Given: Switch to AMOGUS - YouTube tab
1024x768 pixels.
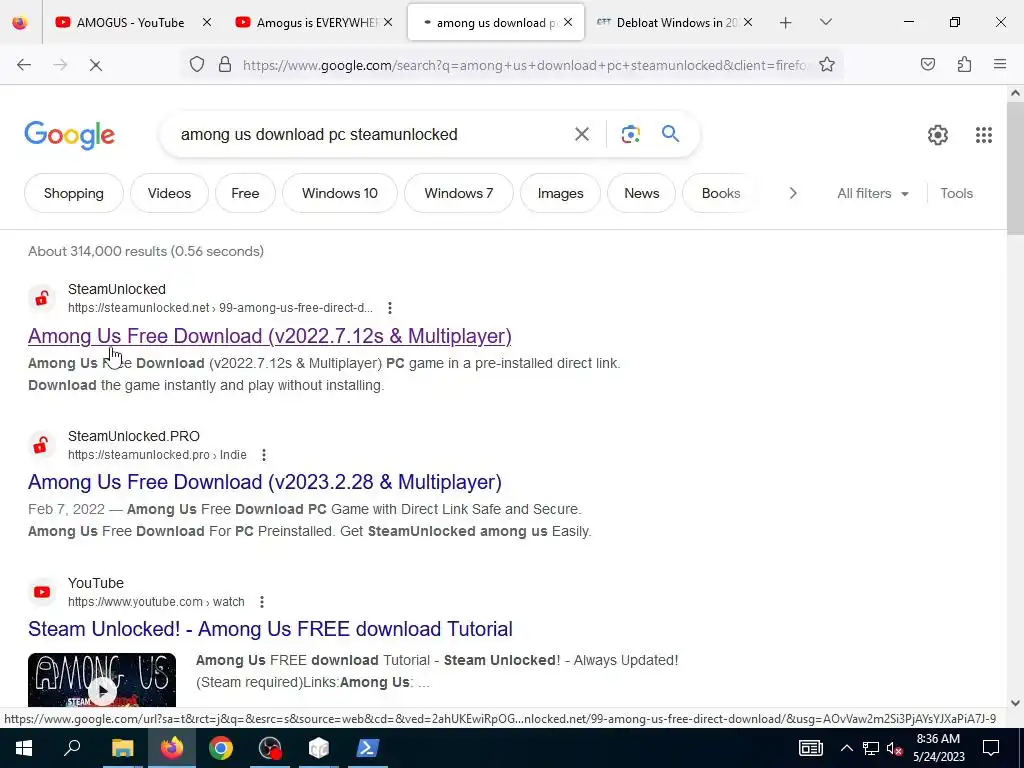Looking at the screenshot, I should [131, 22].
